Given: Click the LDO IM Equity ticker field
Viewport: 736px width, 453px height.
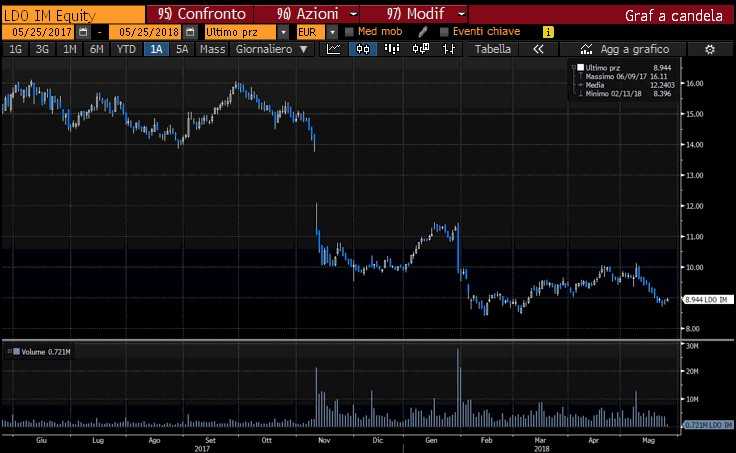Looking at the screenshot, I should 73,15.
